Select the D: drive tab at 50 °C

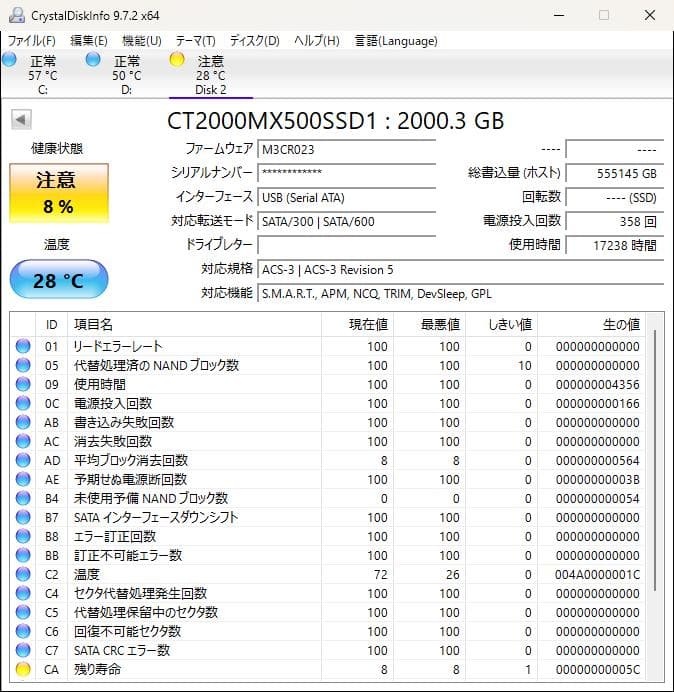[126, 74]
